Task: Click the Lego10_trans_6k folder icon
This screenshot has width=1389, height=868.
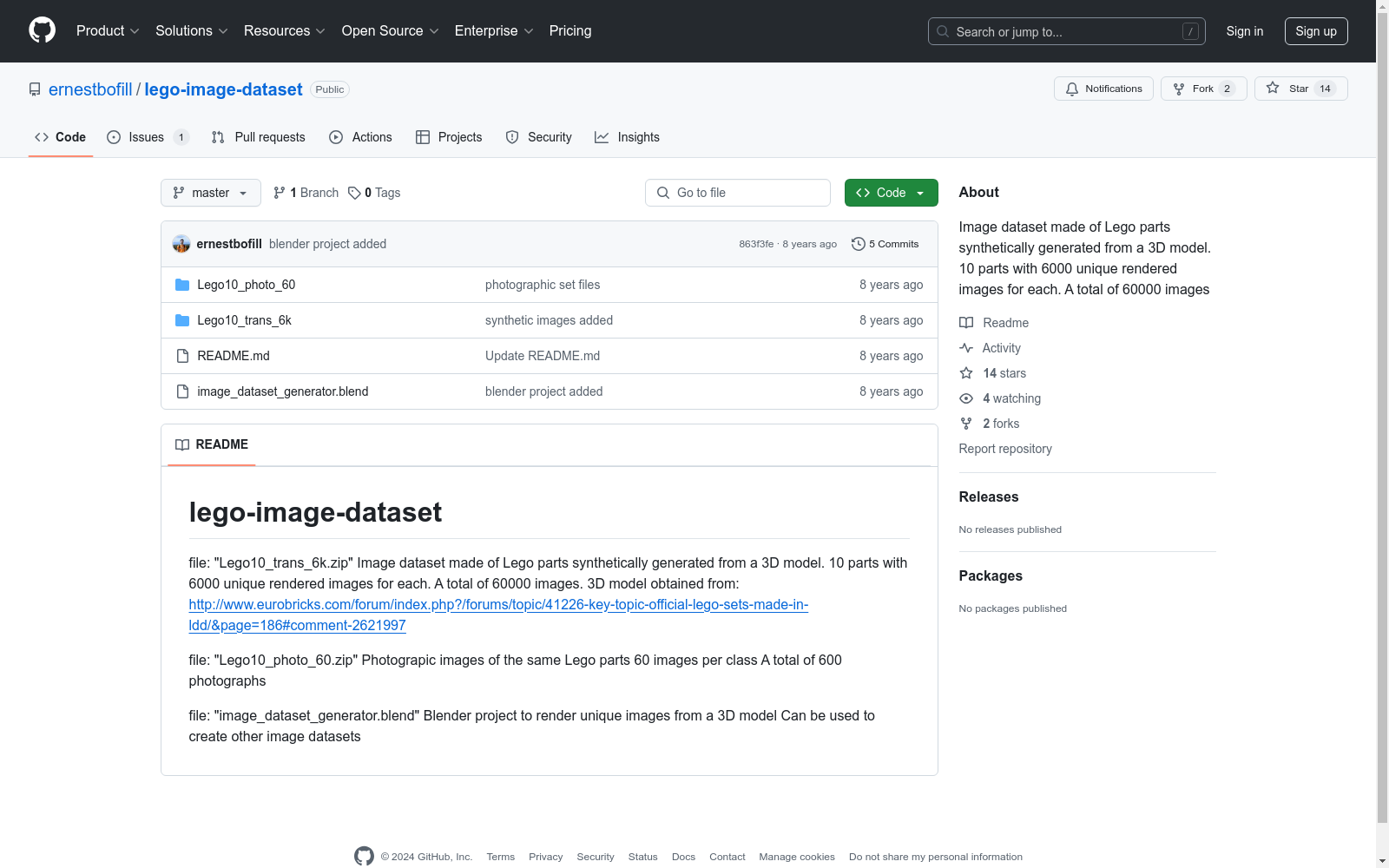Action: pyautogui.click(x=182, y=320)
